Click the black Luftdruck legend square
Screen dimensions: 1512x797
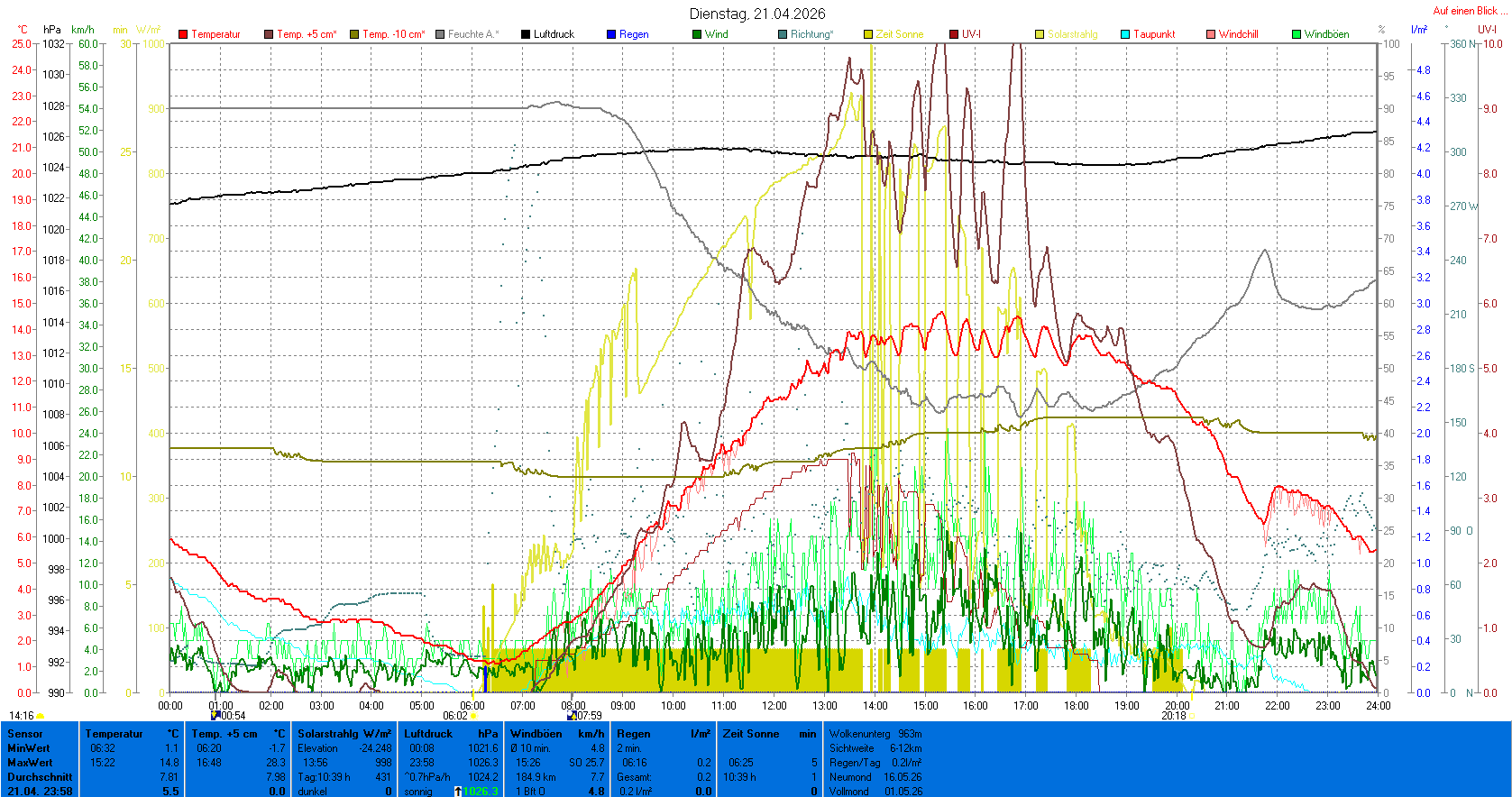tap(526, 34)
